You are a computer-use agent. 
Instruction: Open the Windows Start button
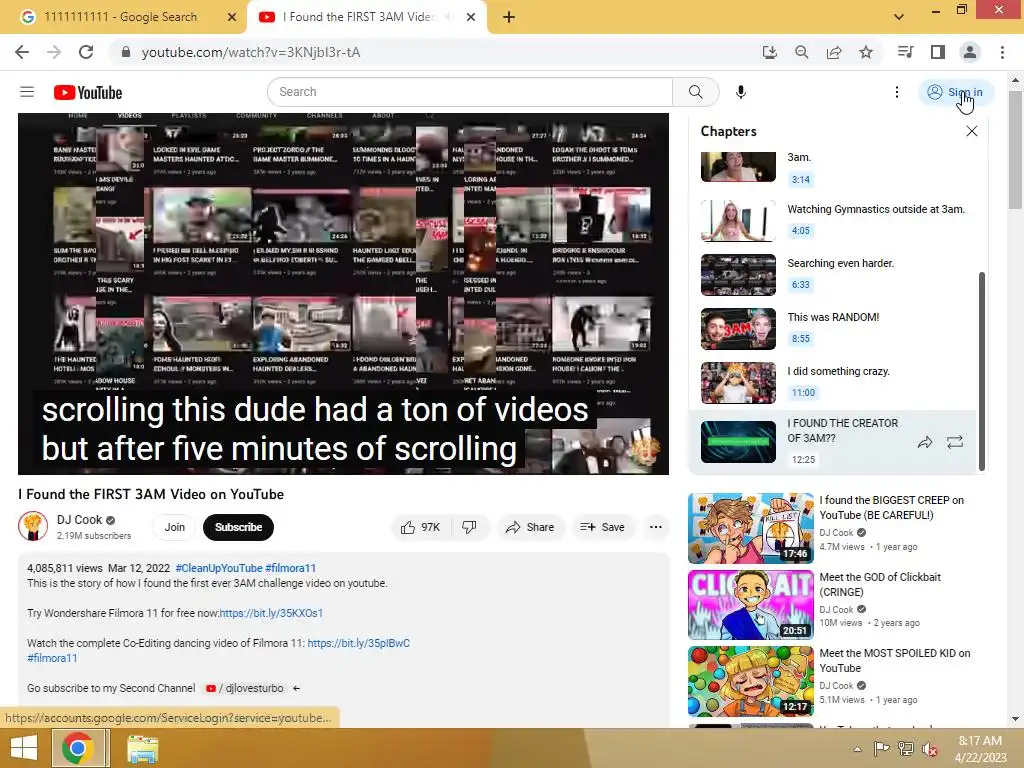point(24,748)
